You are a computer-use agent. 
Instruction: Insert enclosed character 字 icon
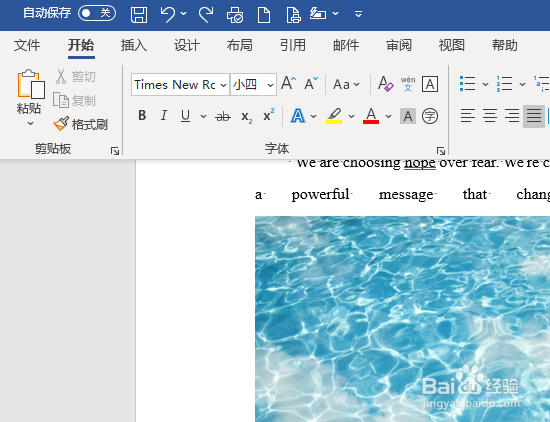[430, 116]
